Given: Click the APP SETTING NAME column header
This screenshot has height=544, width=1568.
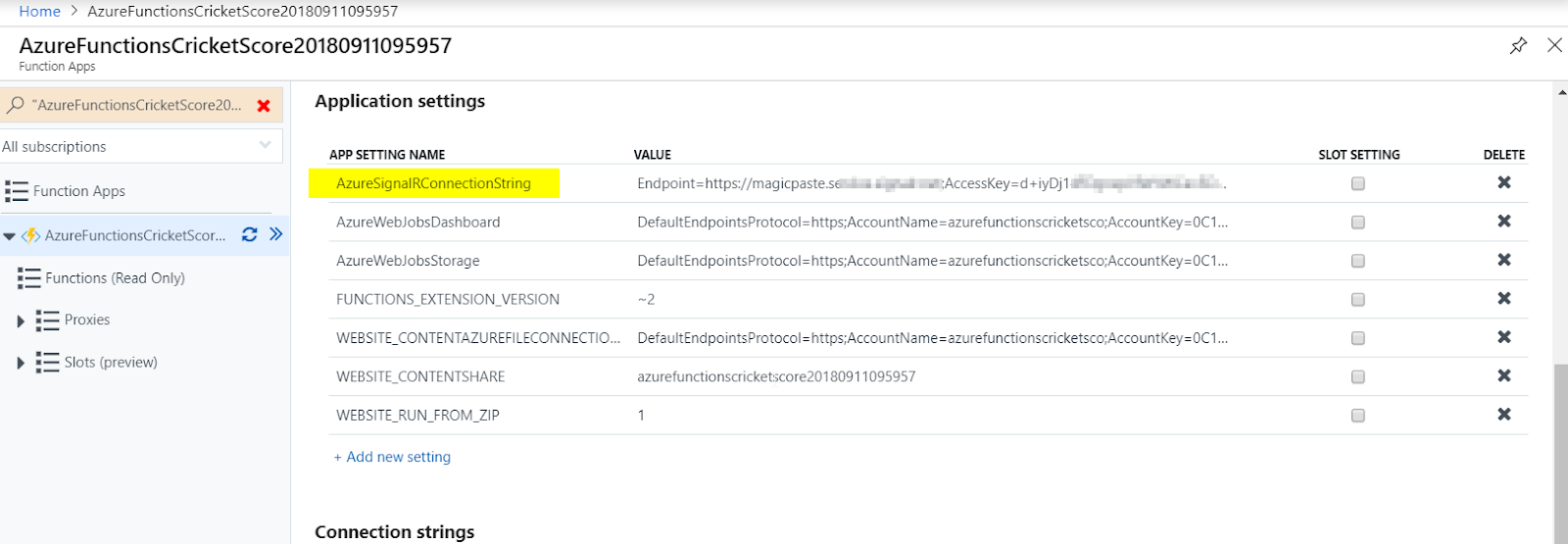Looking at the screenshot, I should 387,155.
